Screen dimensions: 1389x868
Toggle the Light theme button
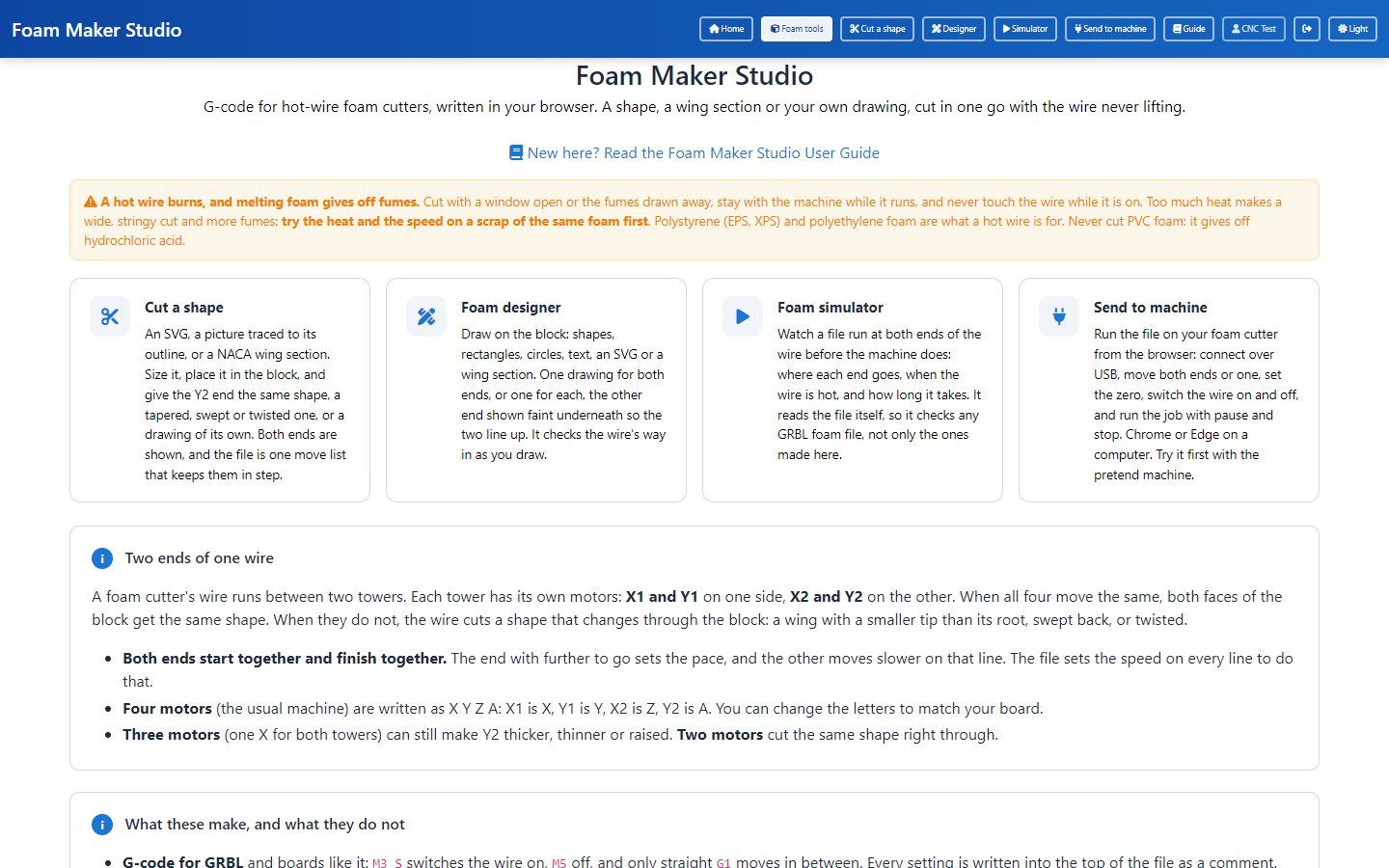pyautogui.click(x=1352, y=29)
